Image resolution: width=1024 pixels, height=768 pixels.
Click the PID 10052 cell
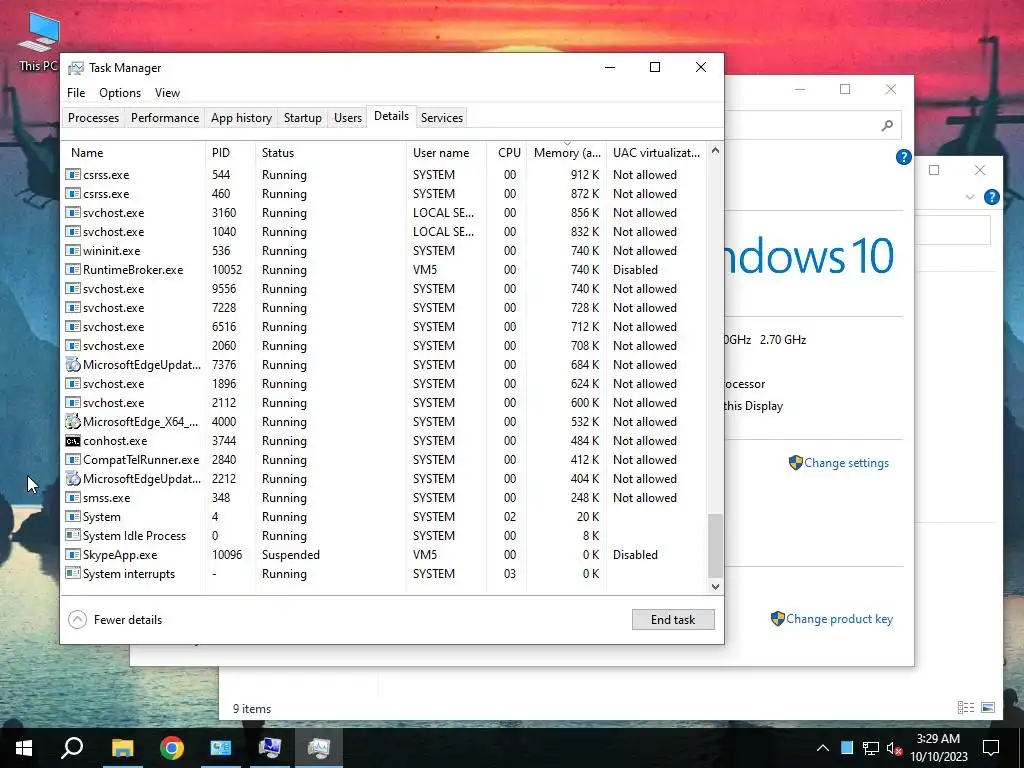tap(227, 270)
